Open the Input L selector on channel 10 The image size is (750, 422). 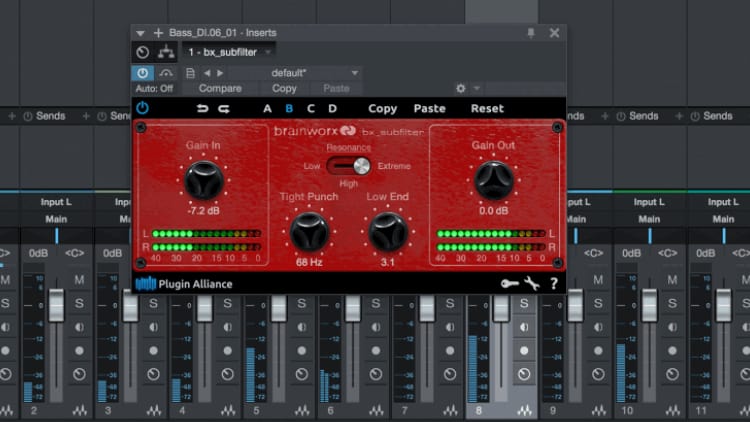[649, 202]
